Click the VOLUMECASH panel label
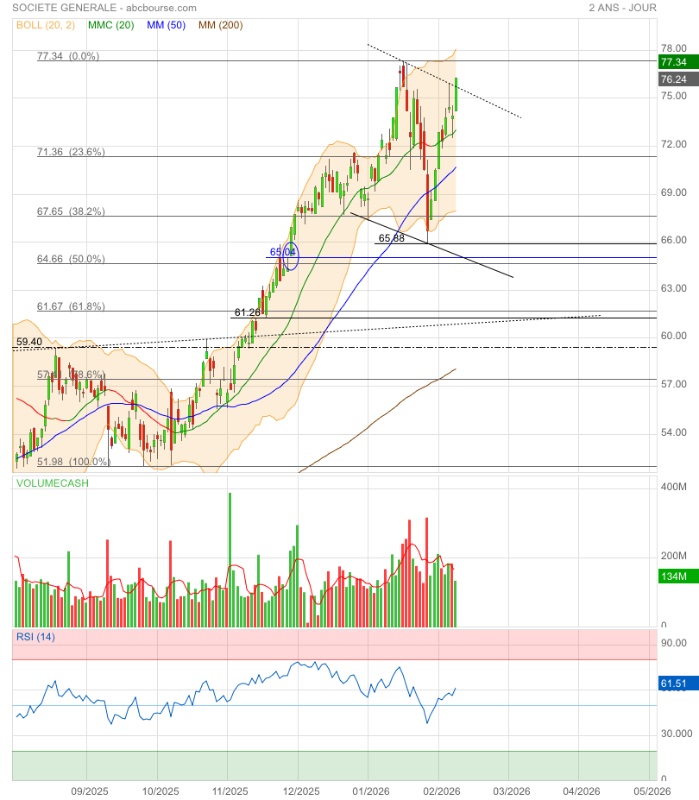 coord(52,483)
